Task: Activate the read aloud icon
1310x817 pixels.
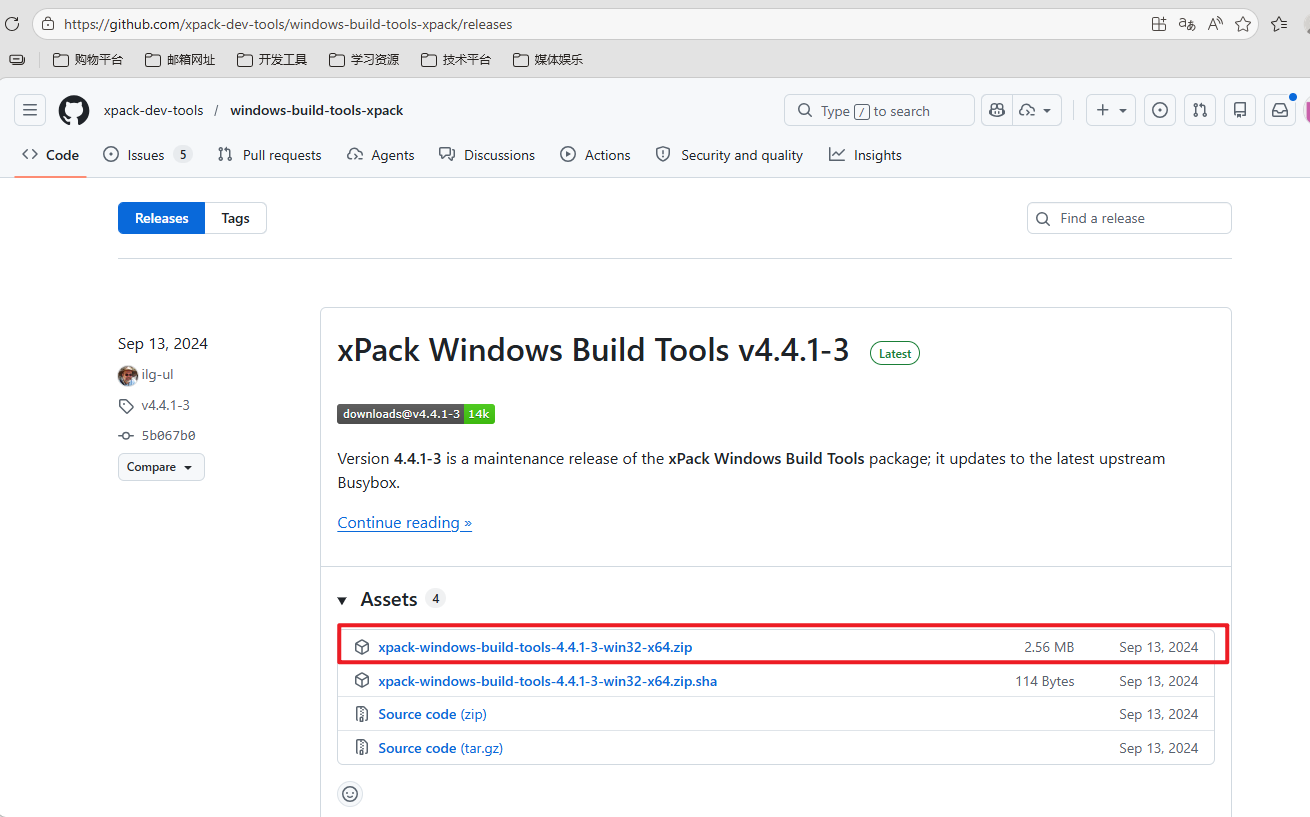Action: [1215, 23]
